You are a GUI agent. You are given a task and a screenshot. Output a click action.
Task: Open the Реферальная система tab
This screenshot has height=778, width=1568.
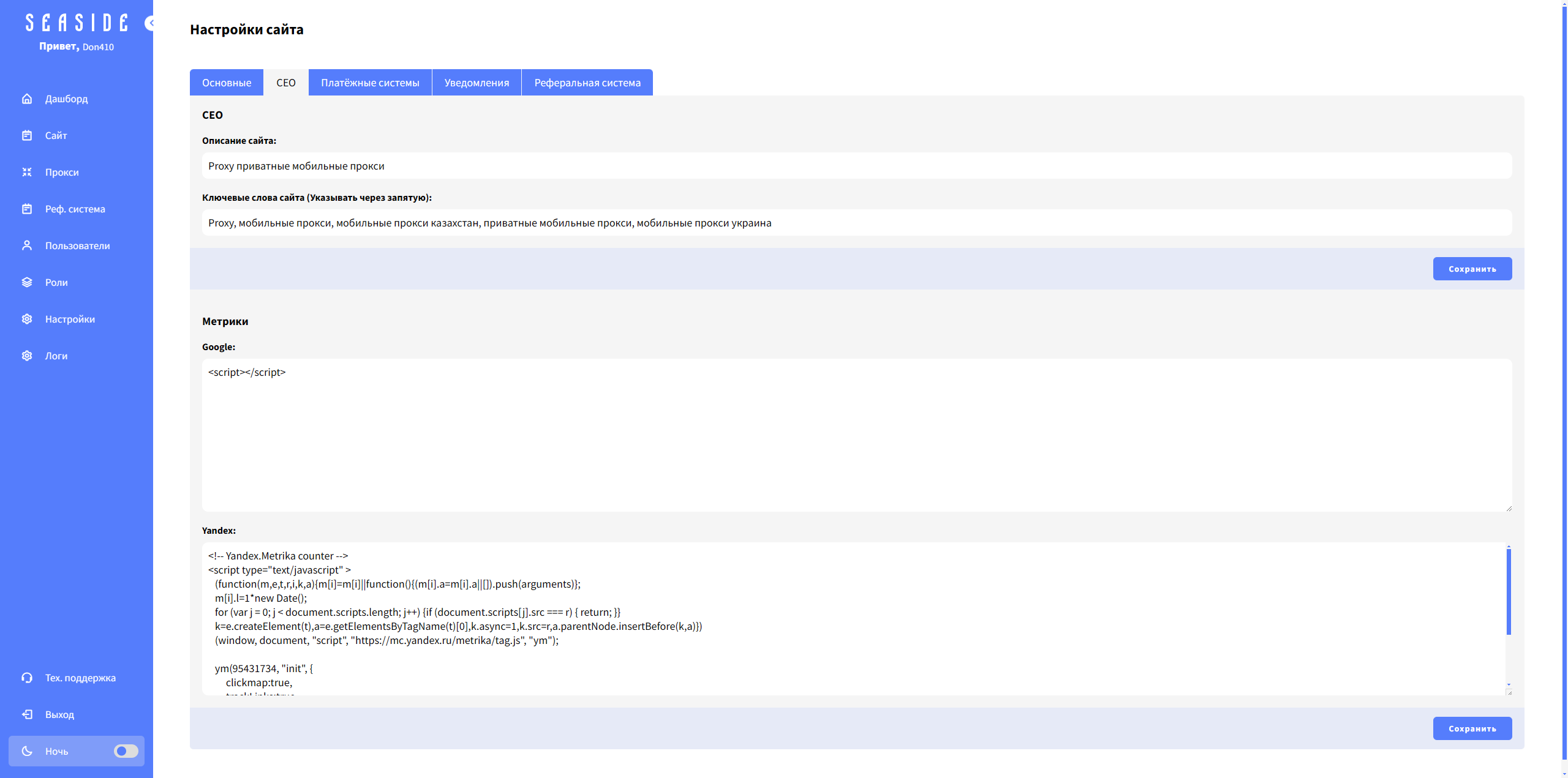tap(587, 83)
